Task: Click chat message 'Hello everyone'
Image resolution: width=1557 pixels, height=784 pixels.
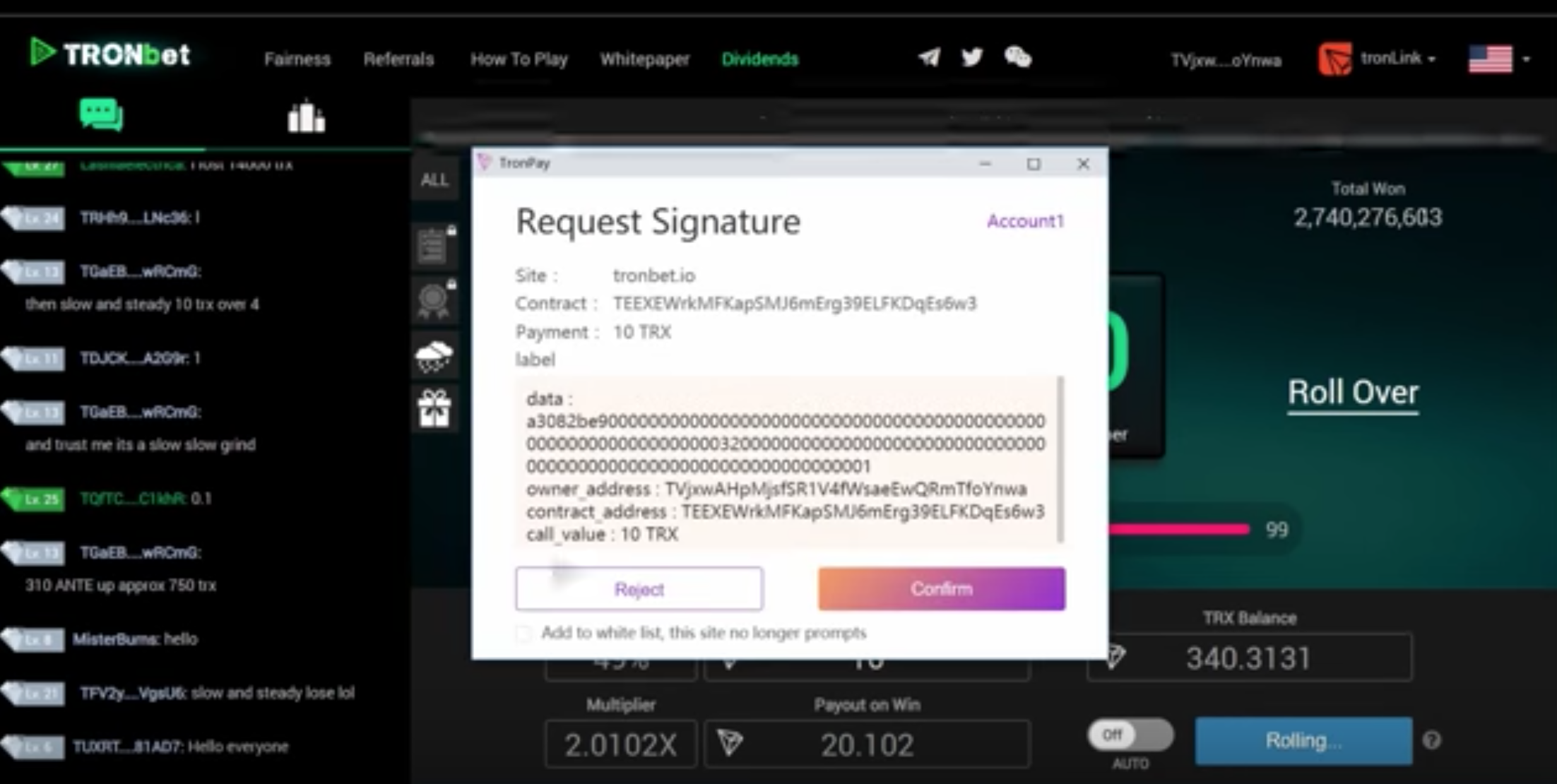Action: click(238, 747)
